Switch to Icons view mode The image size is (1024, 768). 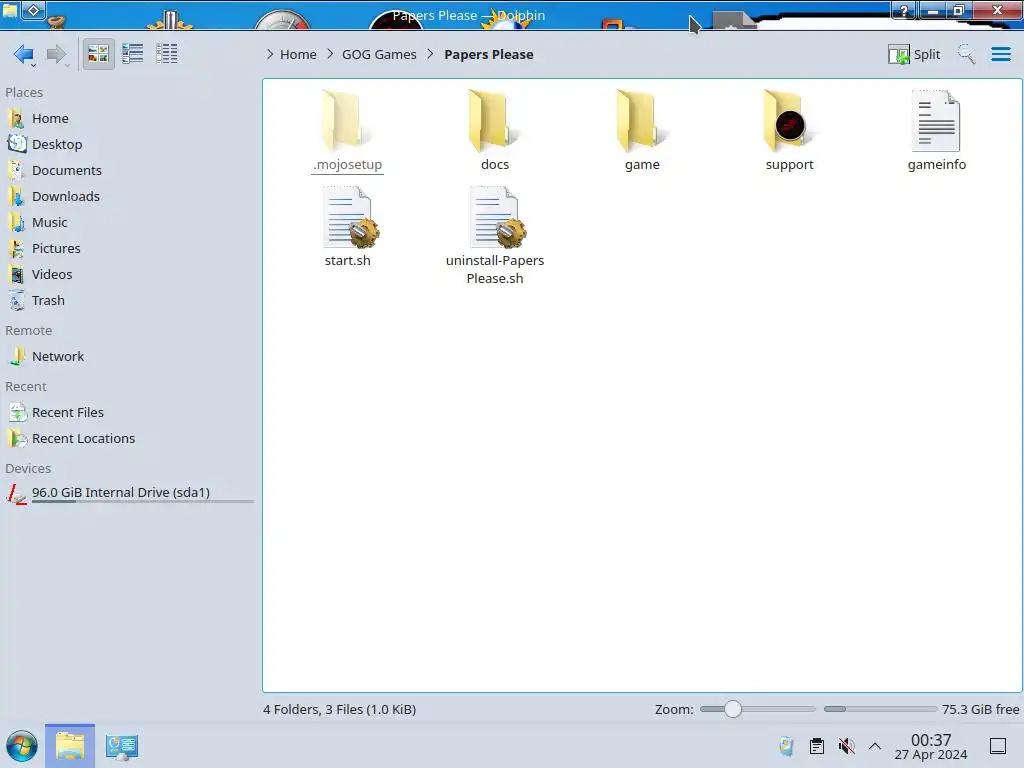pyautogui.click(x=98, y=54)
